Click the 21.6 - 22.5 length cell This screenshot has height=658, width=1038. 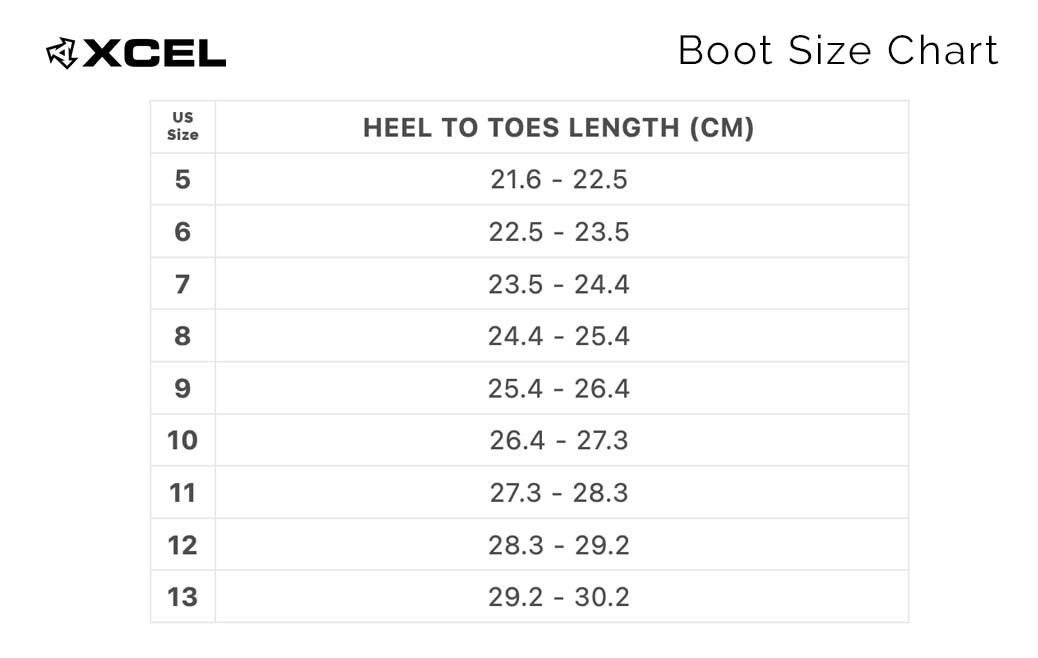(x=559, y=179)
